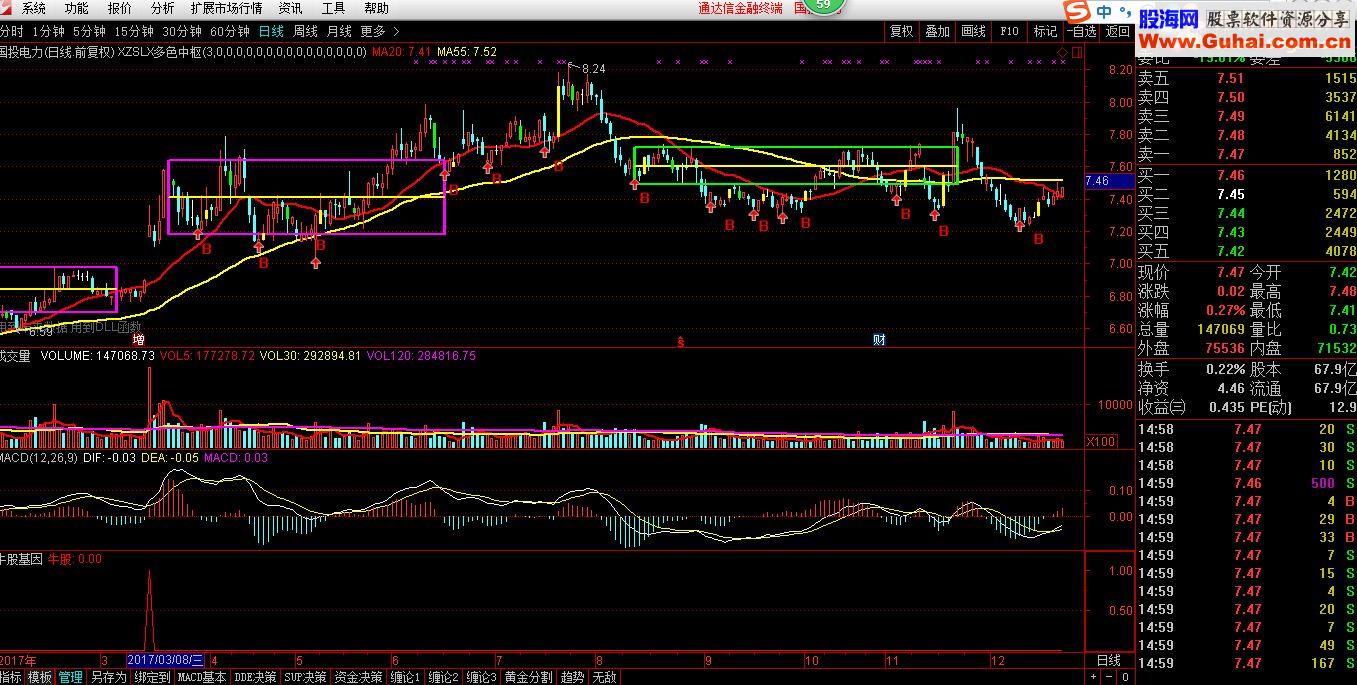Toggle the 中 Chinese input mode indicator
The width and height of the screenshot is (1357, 685).
[x=1102, y=12]
